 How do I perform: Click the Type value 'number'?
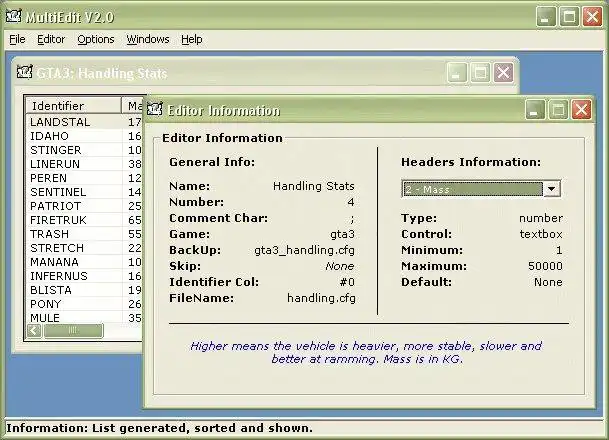(x=541, y=218)
